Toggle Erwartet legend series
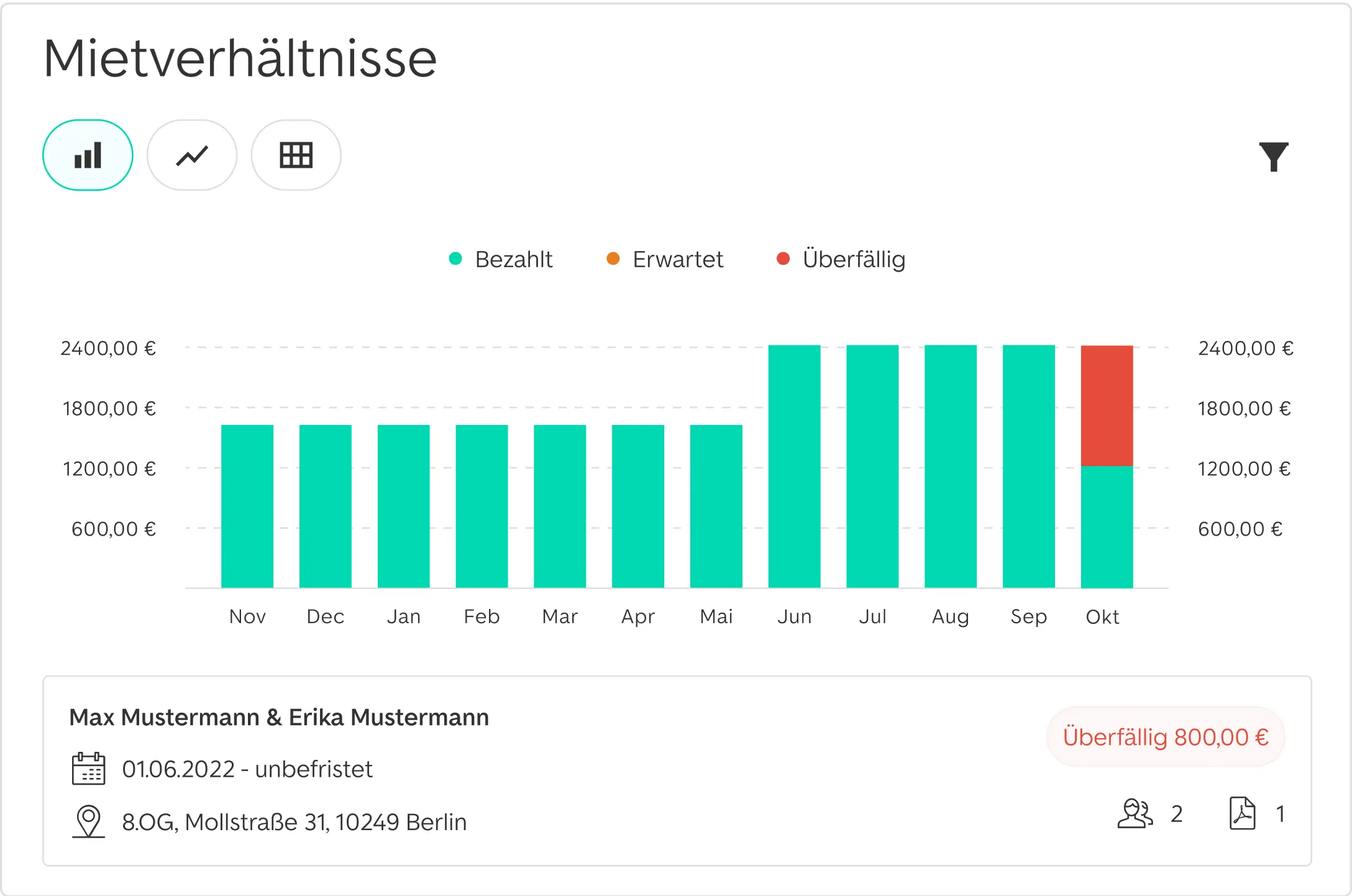 coord(665,259)
